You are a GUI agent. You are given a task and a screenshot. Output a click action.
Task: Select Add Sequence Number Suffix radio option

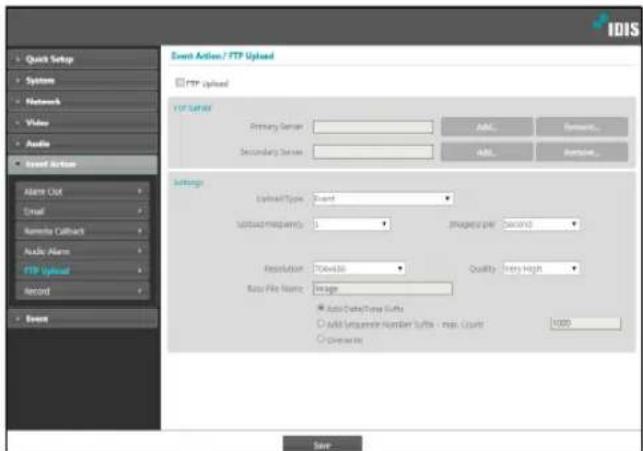pyautogui.click(x=321, y=323)
